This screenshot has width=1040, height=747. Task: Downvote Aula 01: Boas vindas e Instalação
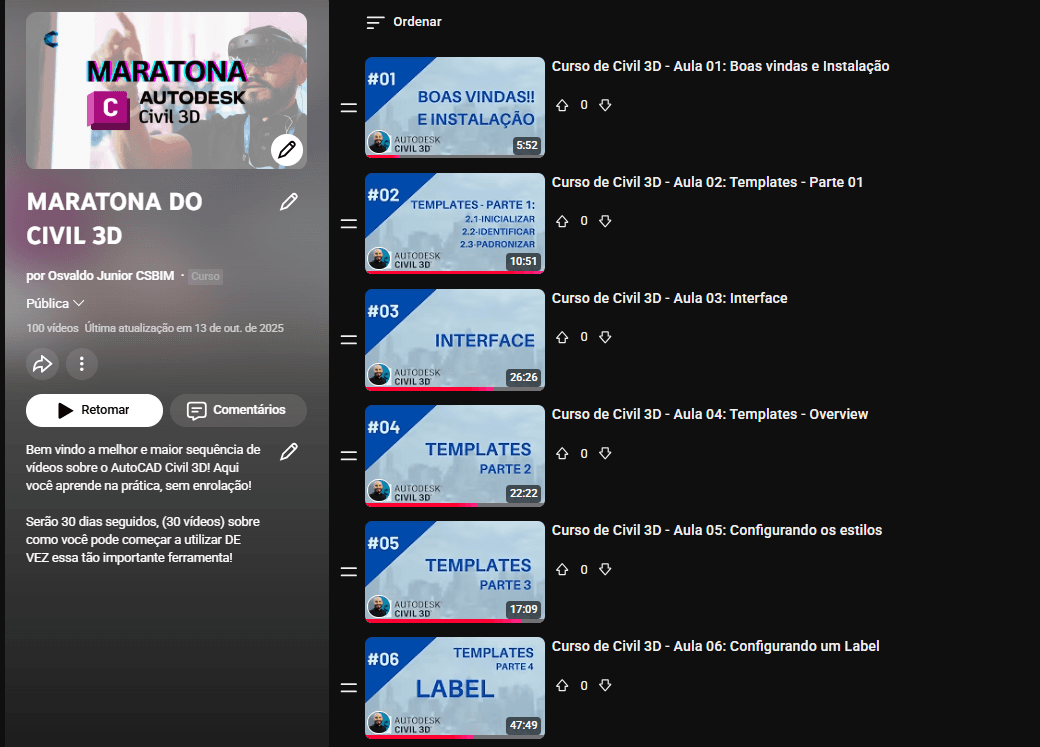tap(605, 105)
